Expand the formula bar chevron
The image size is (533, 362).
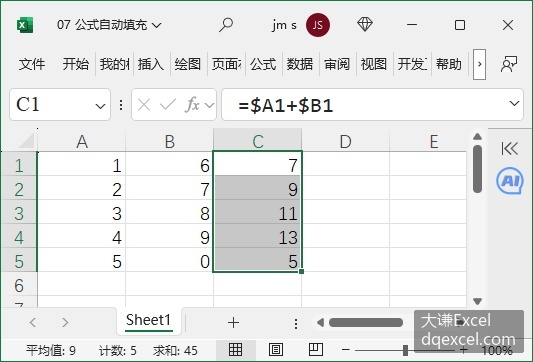(x=514, y=103)
